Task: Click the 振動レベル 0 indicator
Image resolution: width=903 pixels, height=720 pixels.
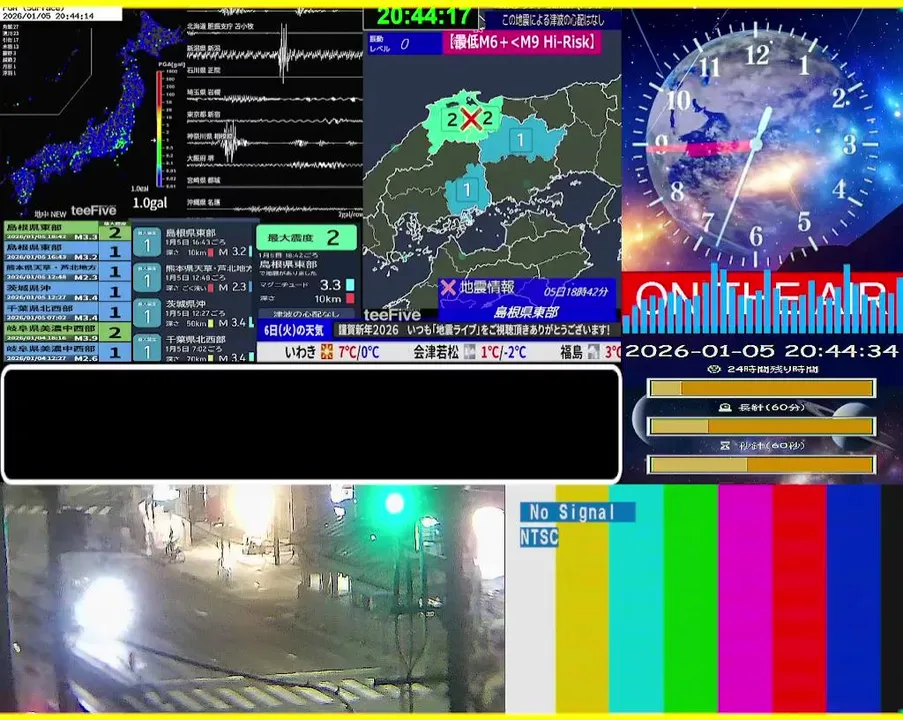Action: 404,44
